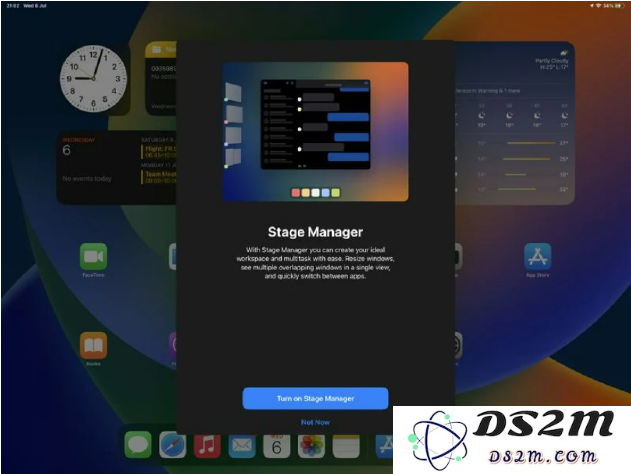Screen dimensions: 631x474
Task: Open Photos in the dock
Action: coord(311,445)
